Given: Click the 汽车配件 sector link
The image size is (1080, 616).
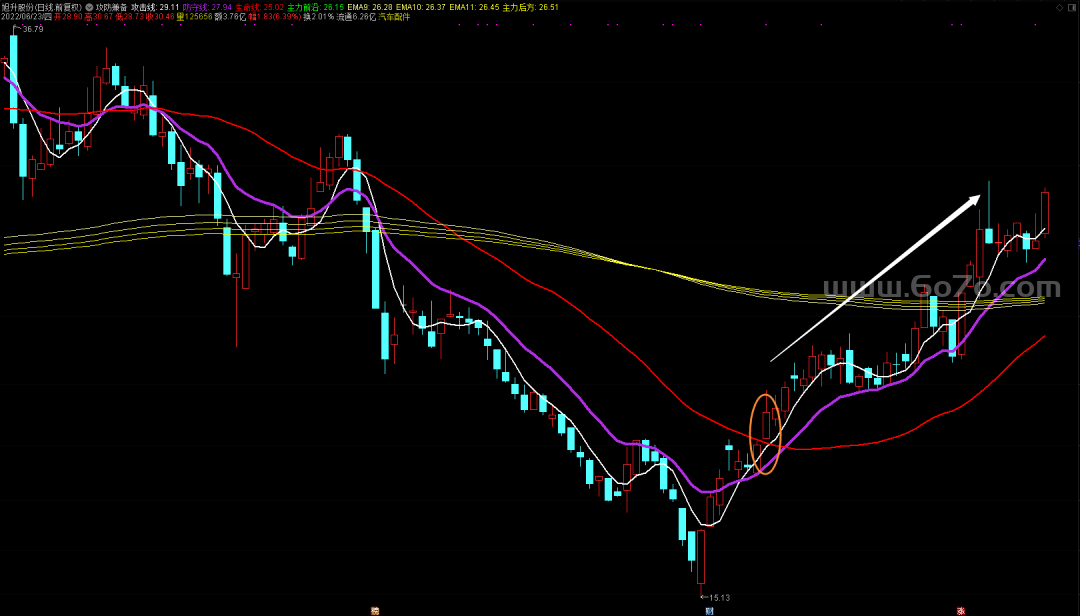Looking at the screenshot, I should [x=394, y=17].
